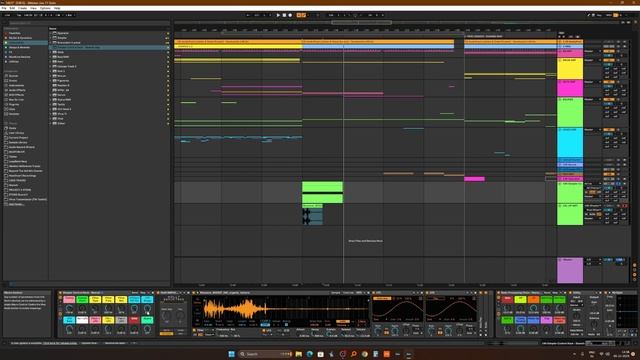Expand the Serum folder in browser
Image resolution: width=640 pixels, height=360 pixels.
51,95
